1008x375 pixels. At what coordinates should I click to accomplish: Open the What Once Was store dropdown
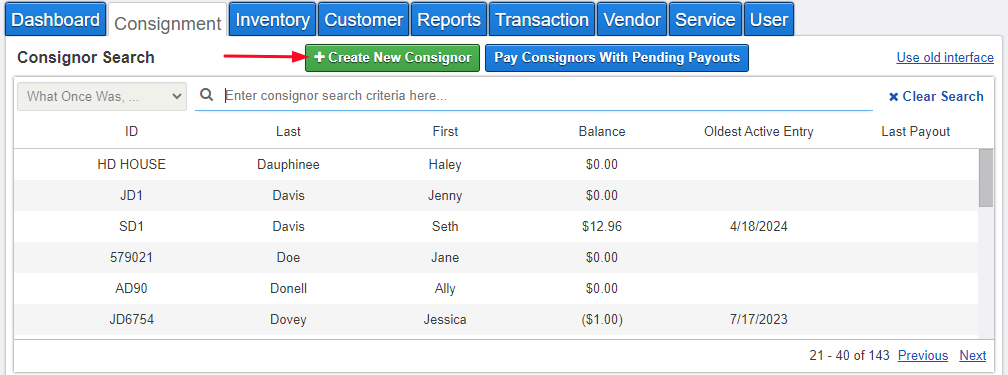(102, 96)
